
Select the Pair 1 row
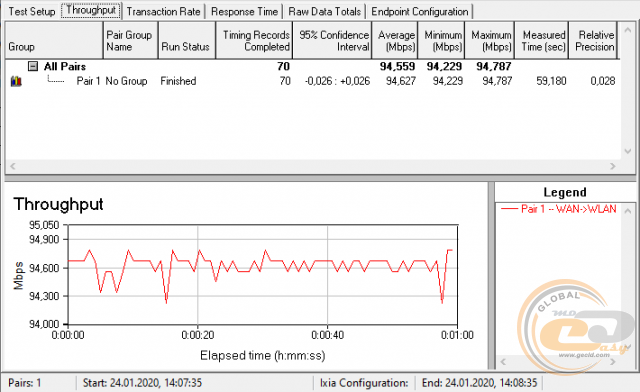[x=312, y=81]
